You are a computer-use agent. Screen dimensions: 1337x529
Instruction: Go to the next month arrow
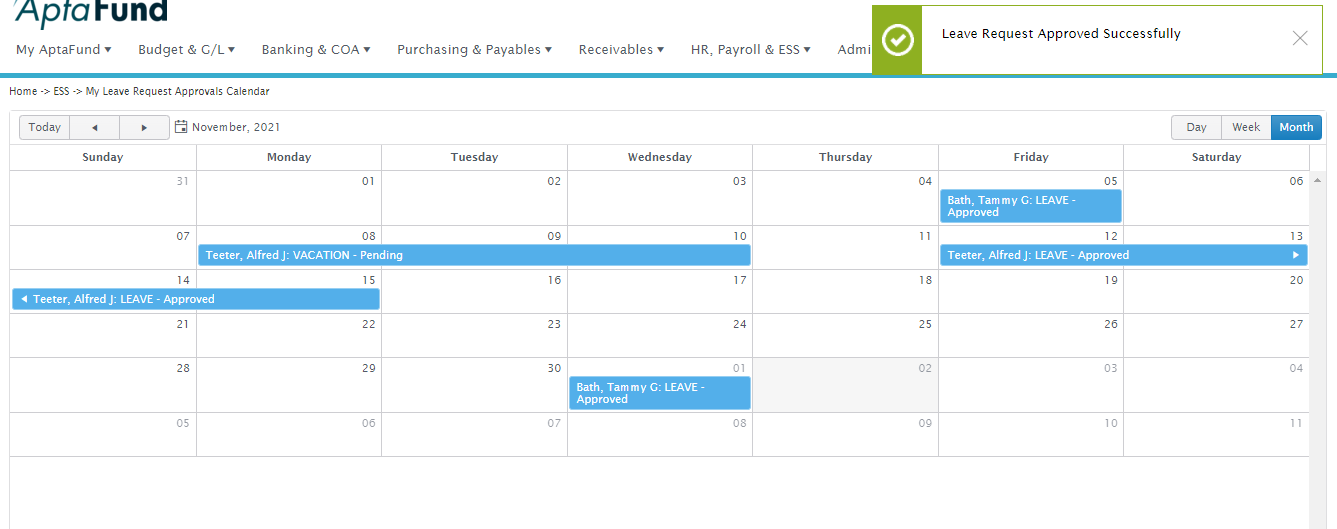click(144, 127)
